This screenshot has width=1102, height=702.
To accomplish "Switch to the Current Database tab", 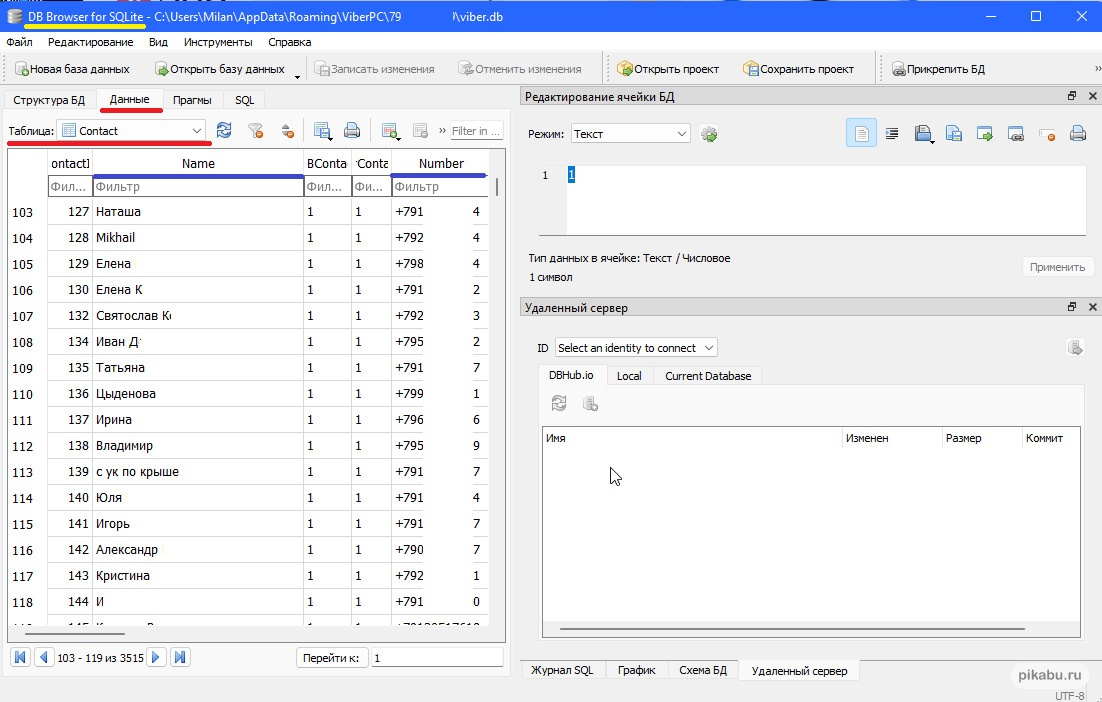I will pos(708,376).
